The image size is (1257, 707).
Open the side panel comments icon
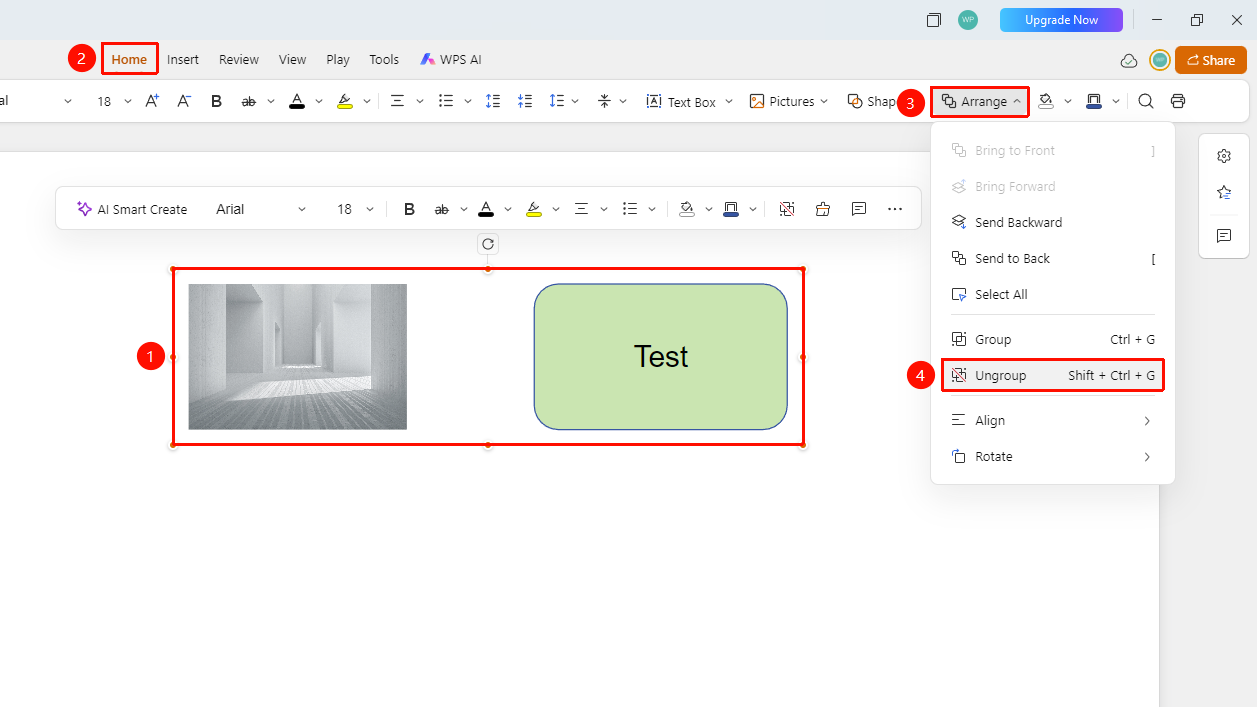click(1224, 236)
